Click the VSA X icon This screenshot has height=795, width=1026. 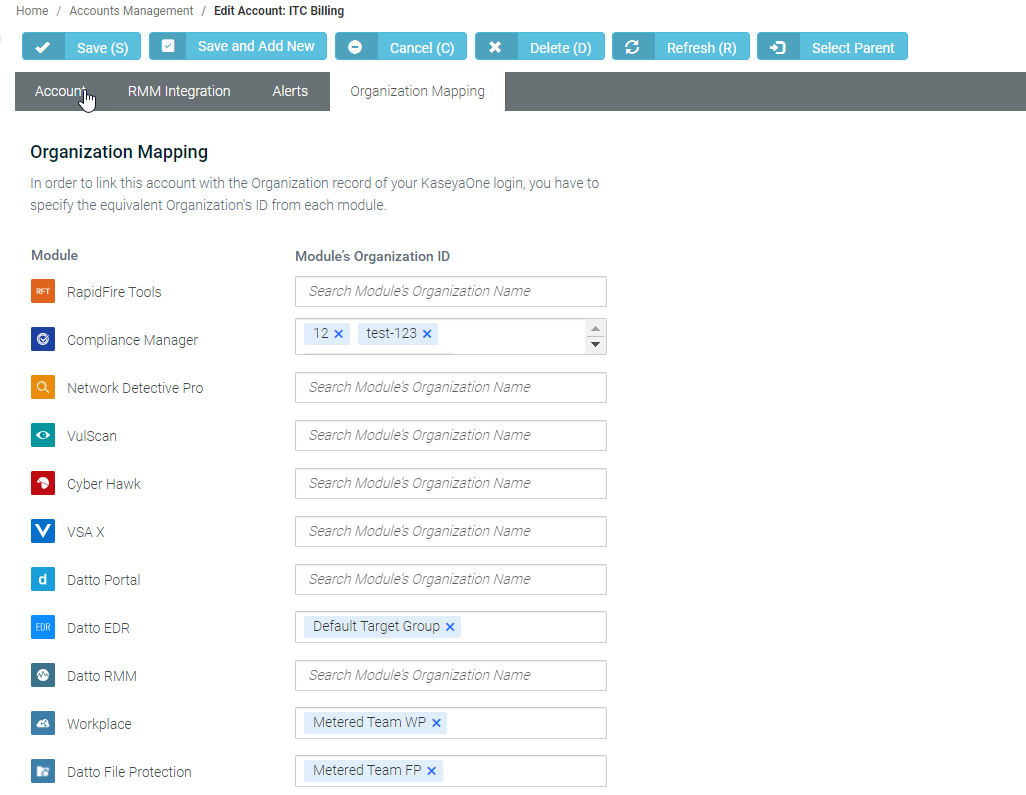[x=42, y=531]
